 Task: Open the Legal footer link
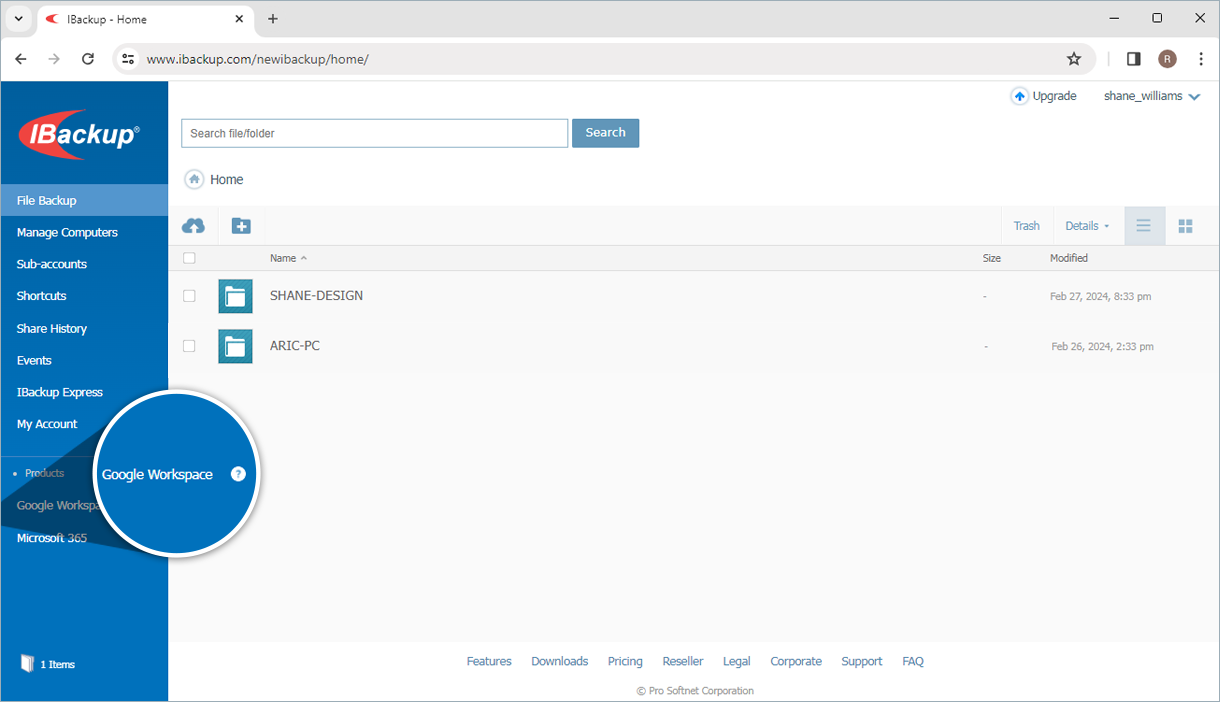tap(737, 661)
